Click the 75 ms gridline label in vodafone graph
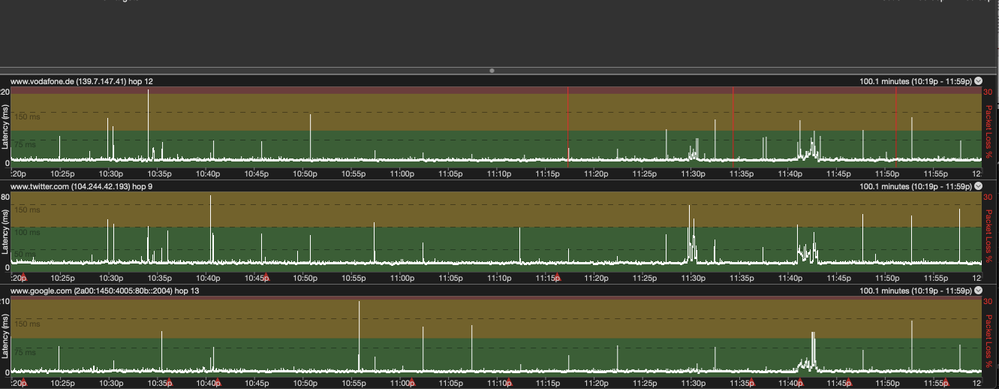The height and width of the screenshot is (389, 999). 26,145
